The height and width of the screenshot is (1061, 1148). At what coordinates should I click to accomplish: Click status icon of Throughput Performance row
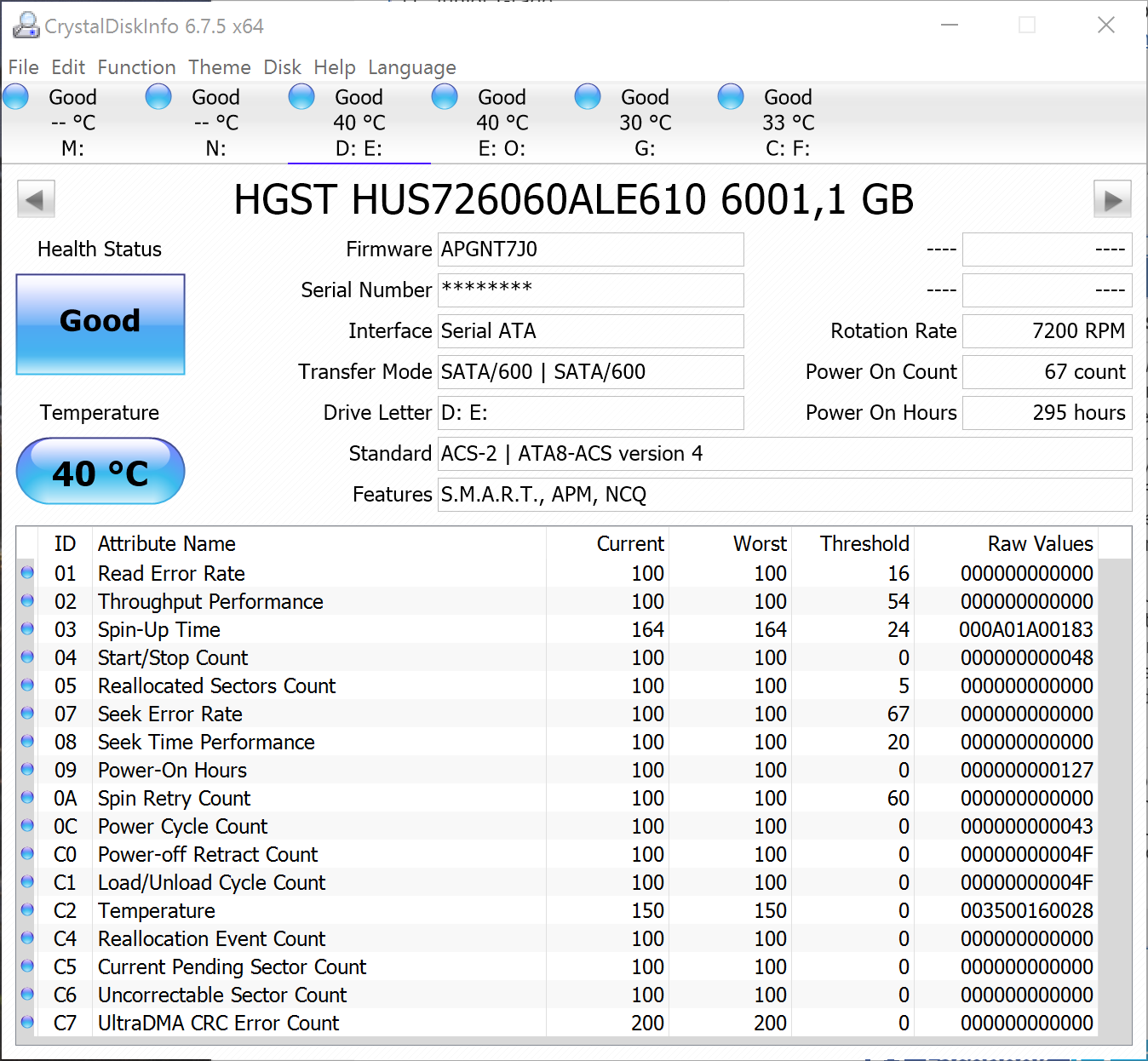click(x=27, y=601)
